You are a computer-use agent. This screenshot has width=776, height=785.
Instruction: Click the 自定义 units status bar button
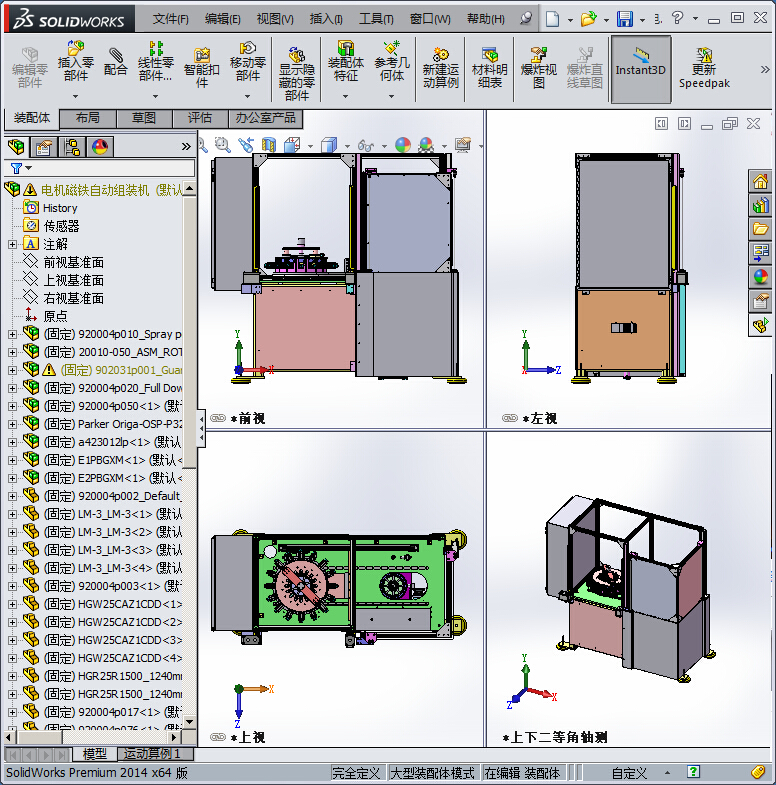pos(629,773)
